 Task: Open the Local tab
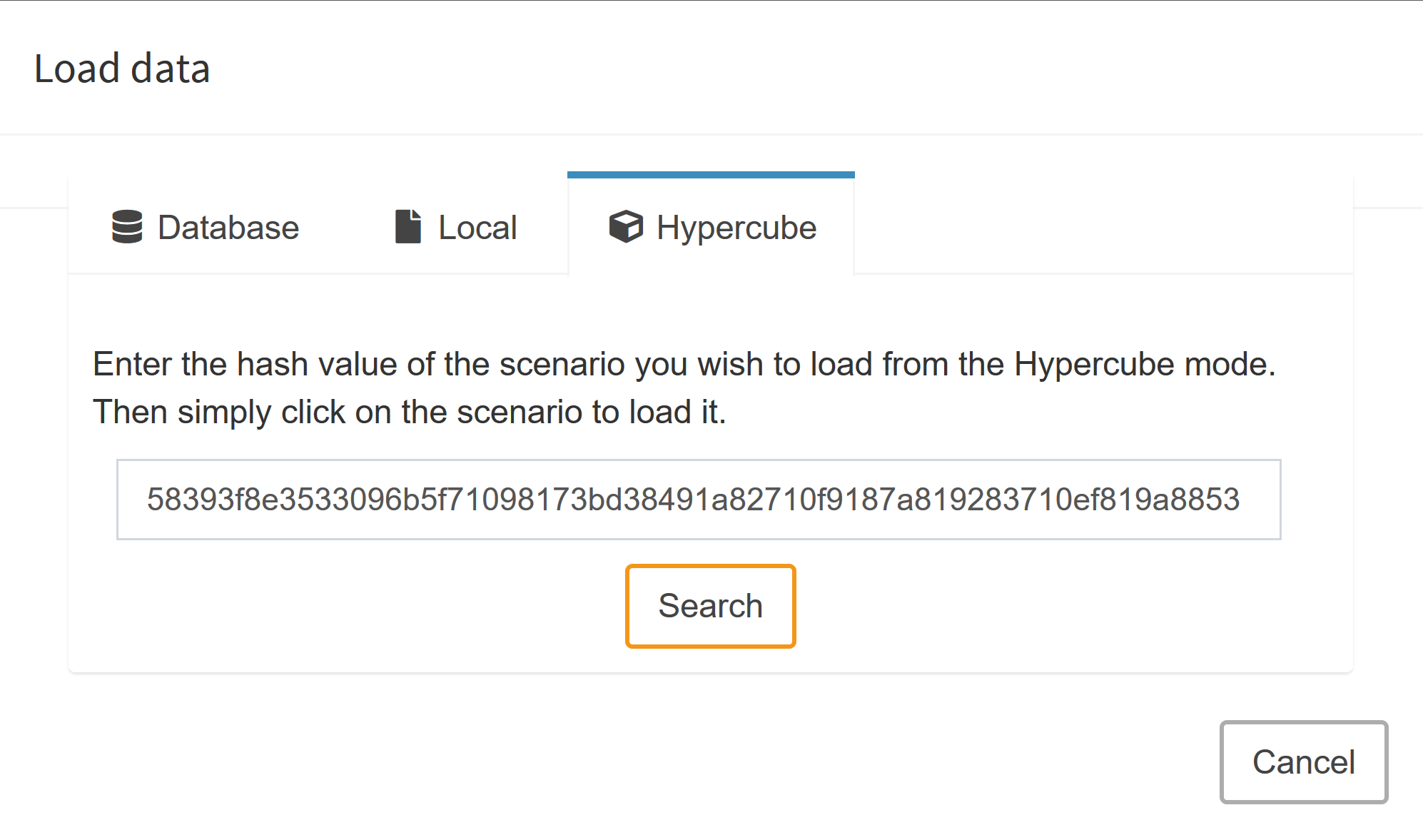click(x=457, y=227)
